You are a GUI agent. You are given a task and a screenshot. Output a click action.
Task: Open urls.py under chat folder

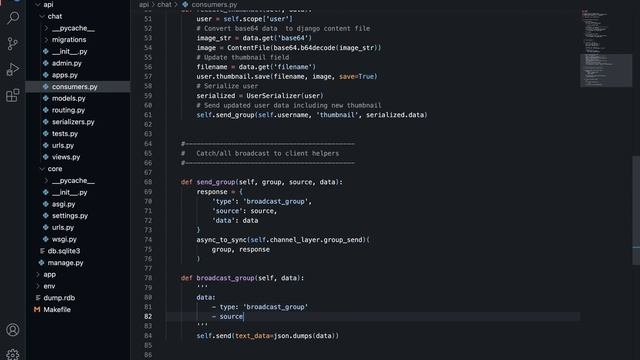click(63, 145)
